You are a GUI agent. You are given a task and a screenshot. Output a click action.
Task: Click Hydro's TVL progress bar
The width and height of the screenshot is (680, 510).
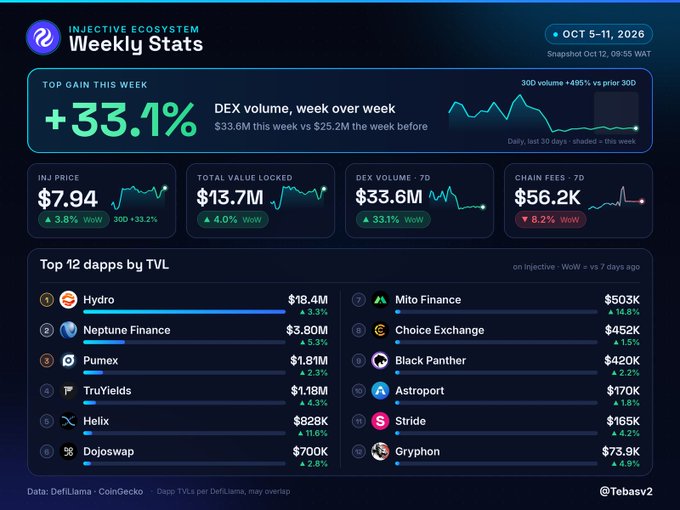[184, 312]
